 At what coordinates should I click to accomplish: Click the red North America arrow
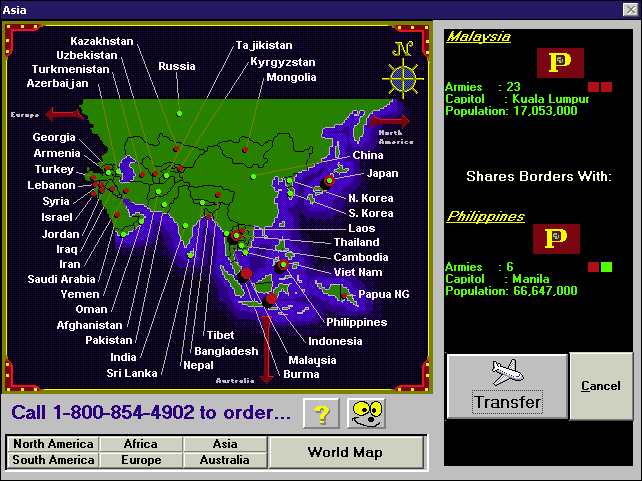pyautogui.click(x=389, y=121)
